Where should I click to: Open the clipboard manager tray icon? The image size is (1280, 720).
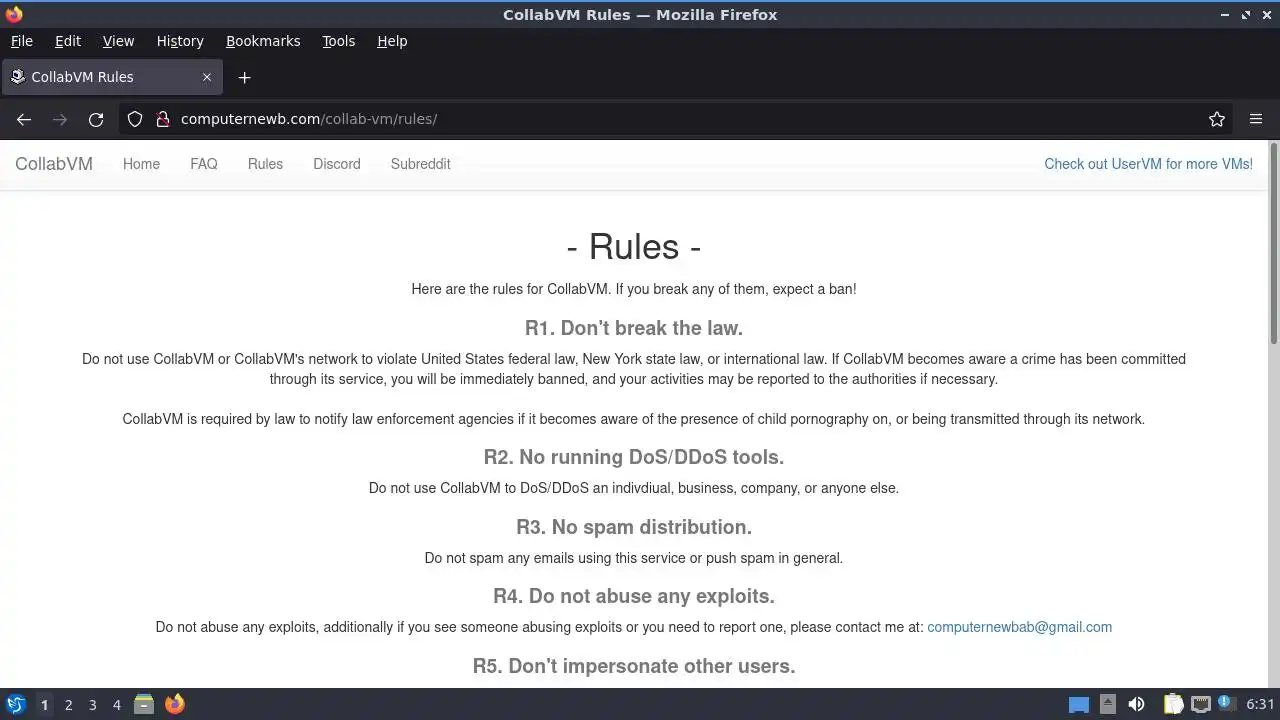pos(1173,704)
